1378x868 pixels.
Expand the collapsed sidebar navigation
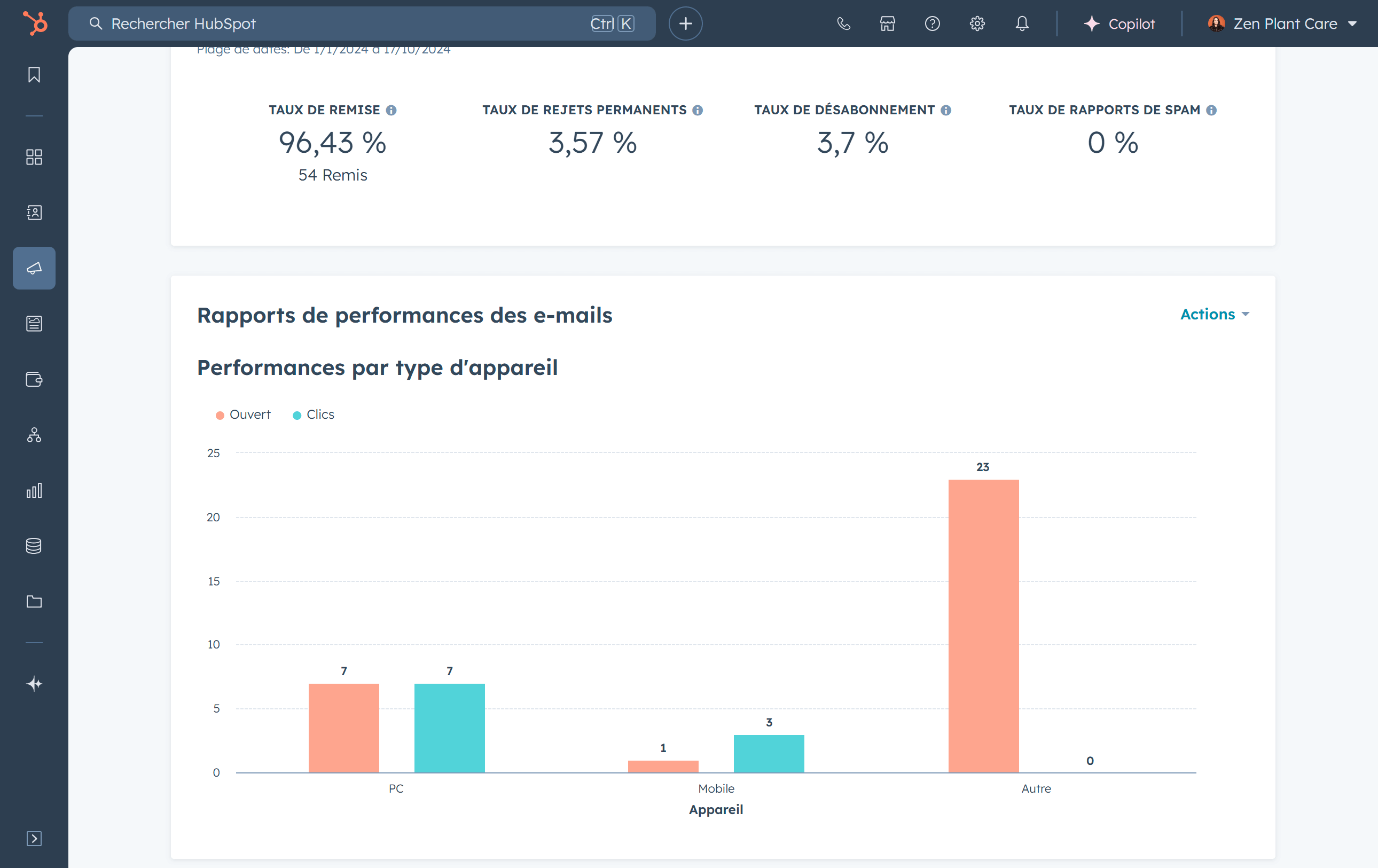[x=34, y=838]
